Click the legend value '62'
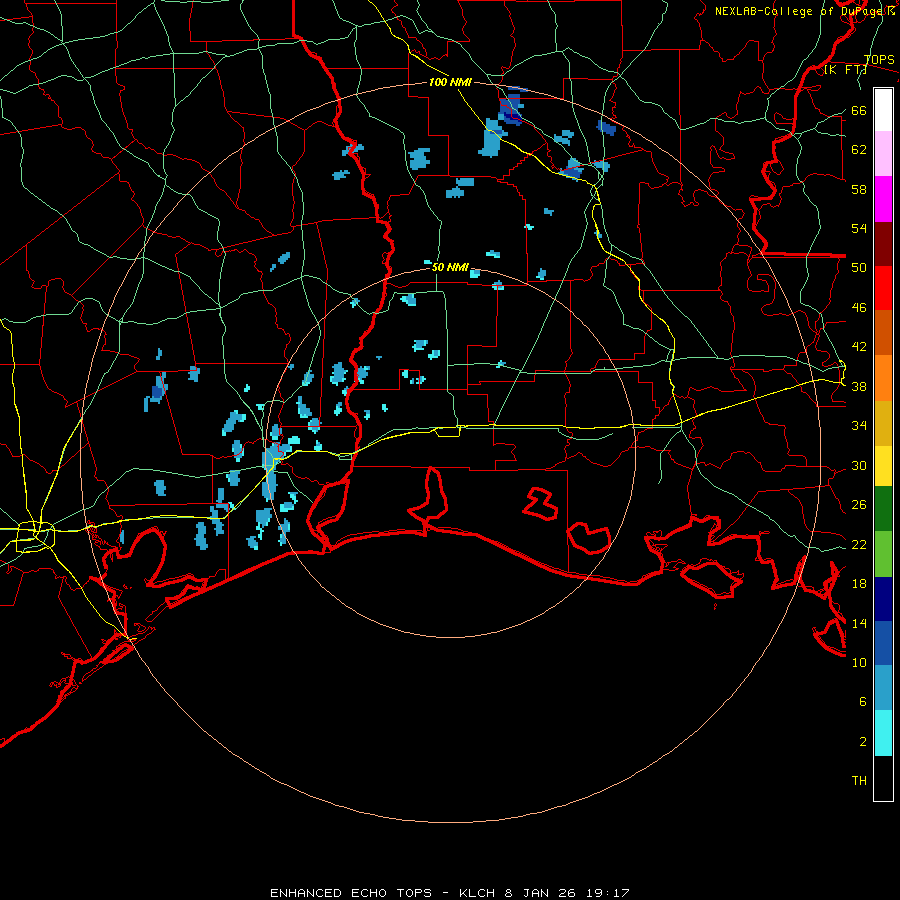The width and height of the screenshot is (900, 900). pyautogui.click(x=859, y=150)
